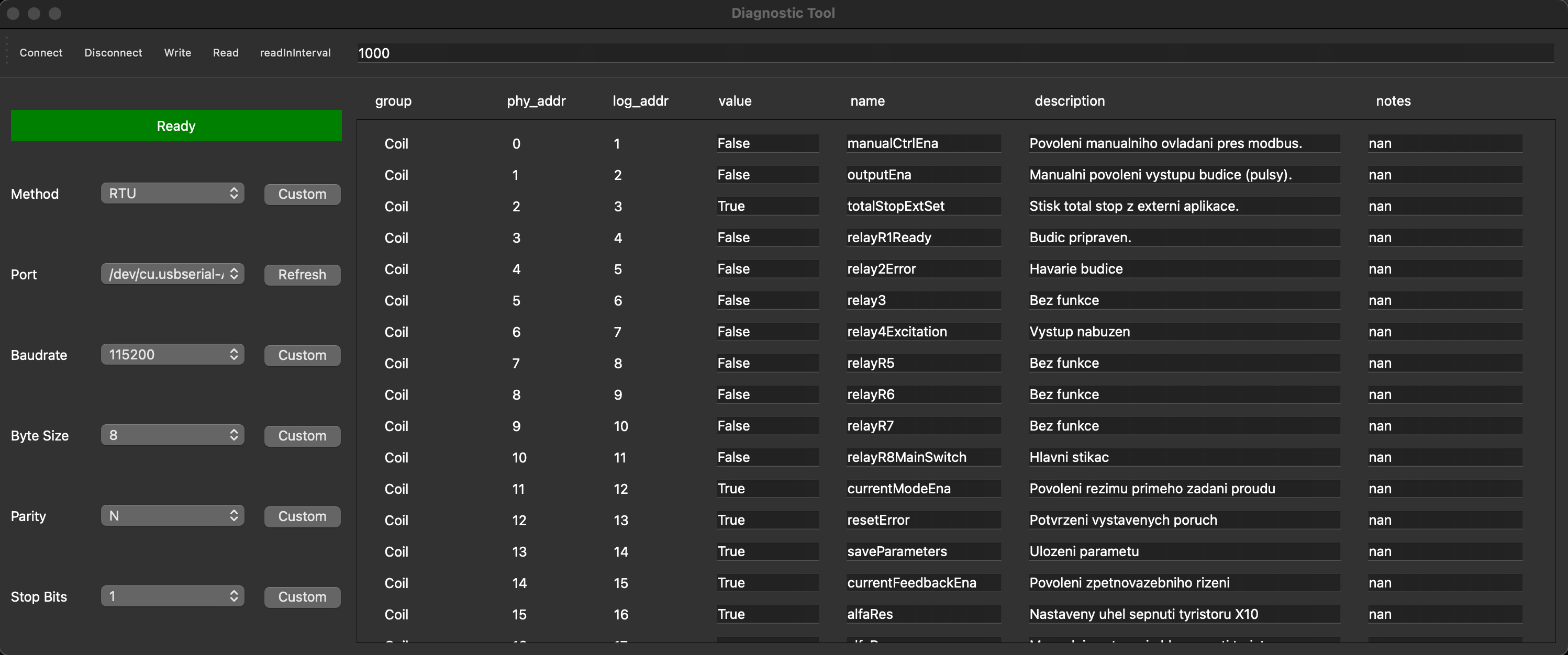The width and height of the screenshot is (1568, 655).
Task: Click Custom button beside Baudrate
Action: 302,355
